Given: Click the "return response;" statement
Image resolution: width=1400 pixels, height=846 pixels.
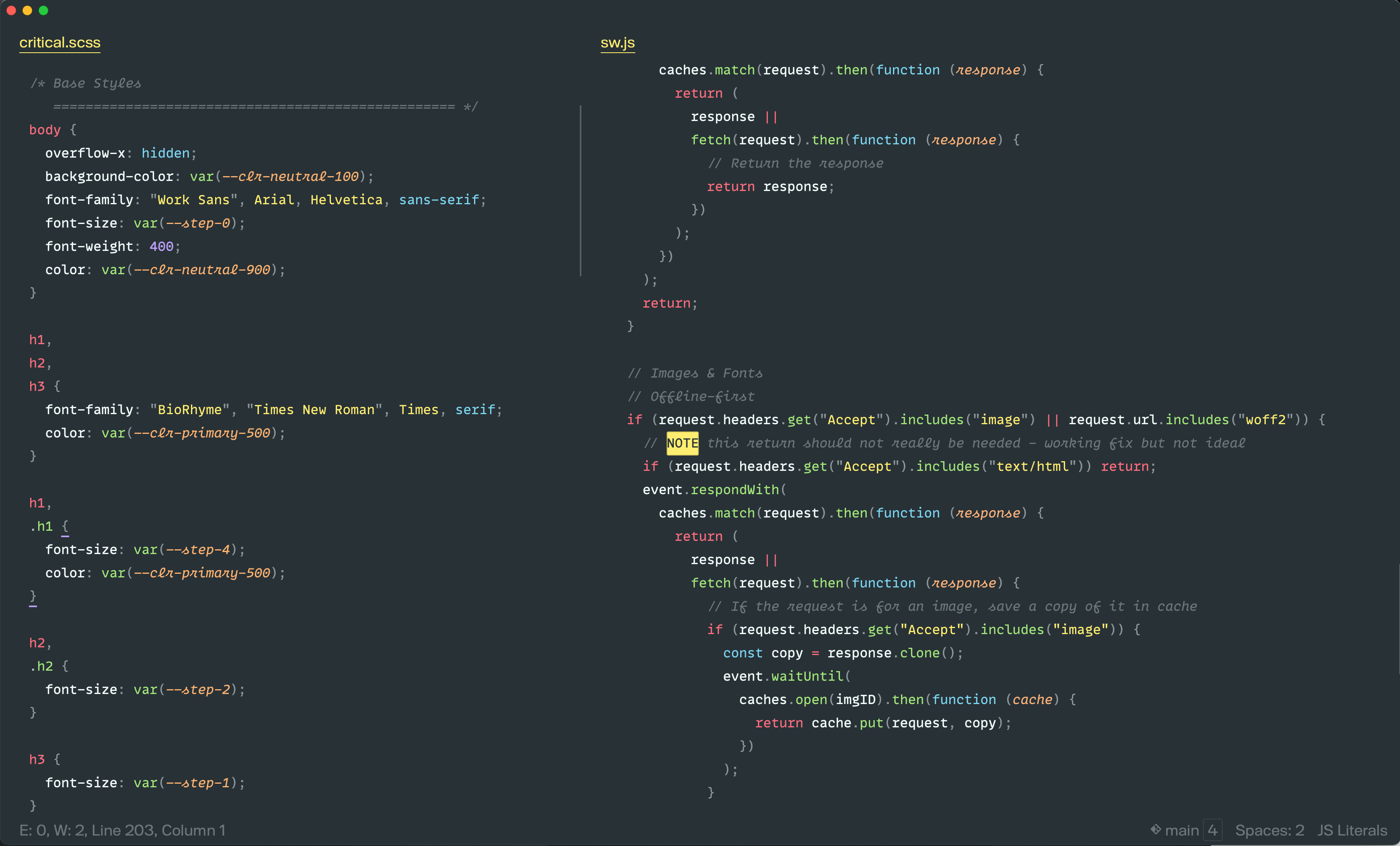Looking at the screenshot, I should tap(770, 186).
